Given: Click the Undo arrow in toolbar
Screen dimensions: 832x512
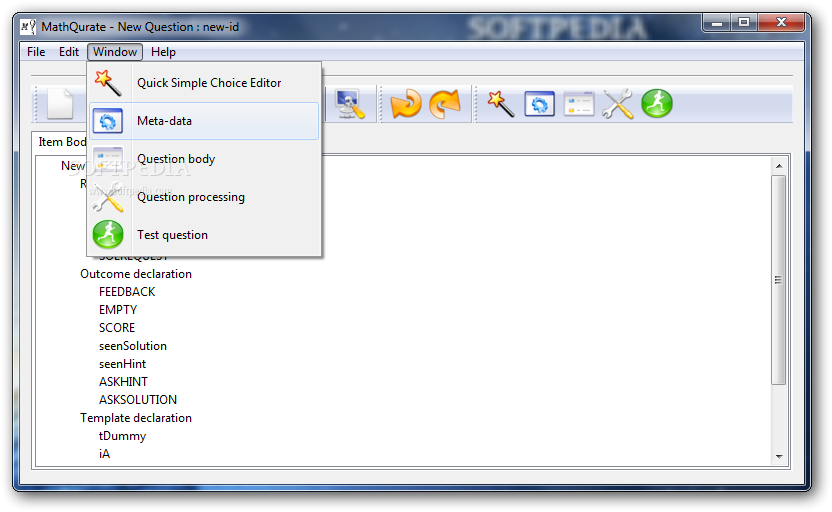Looking at the screenshot, I should tap(406, 103).
